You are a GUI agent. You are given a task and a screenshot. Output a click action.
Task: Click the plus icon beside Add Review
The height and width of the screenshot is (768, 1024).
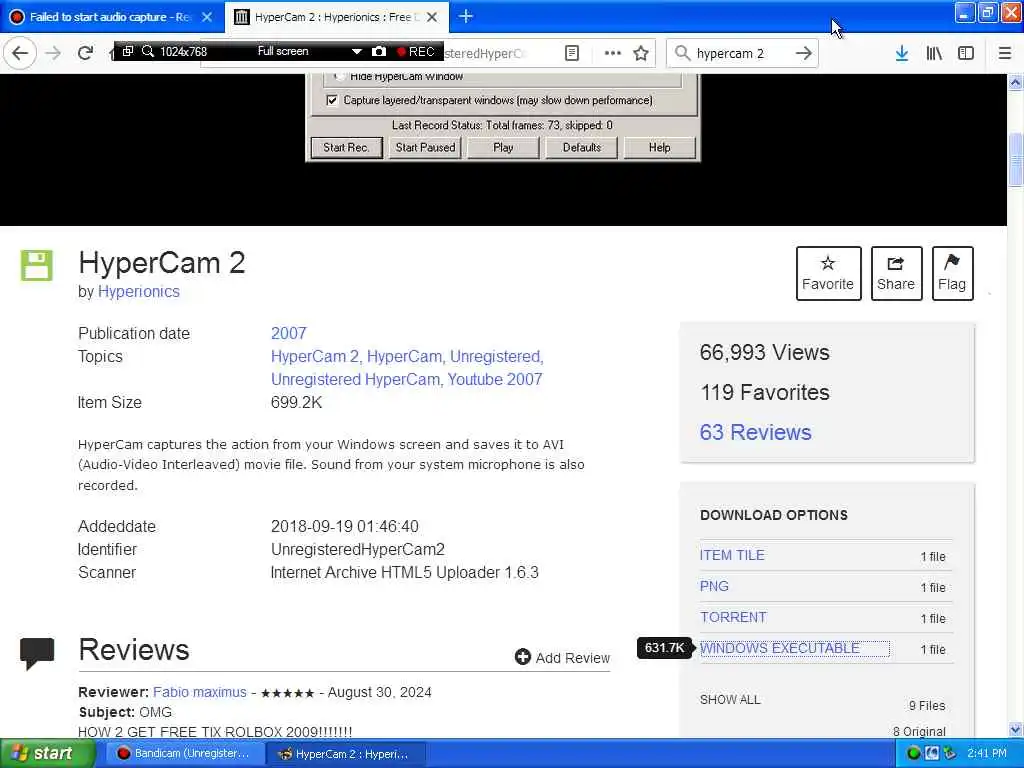point(522,657)
